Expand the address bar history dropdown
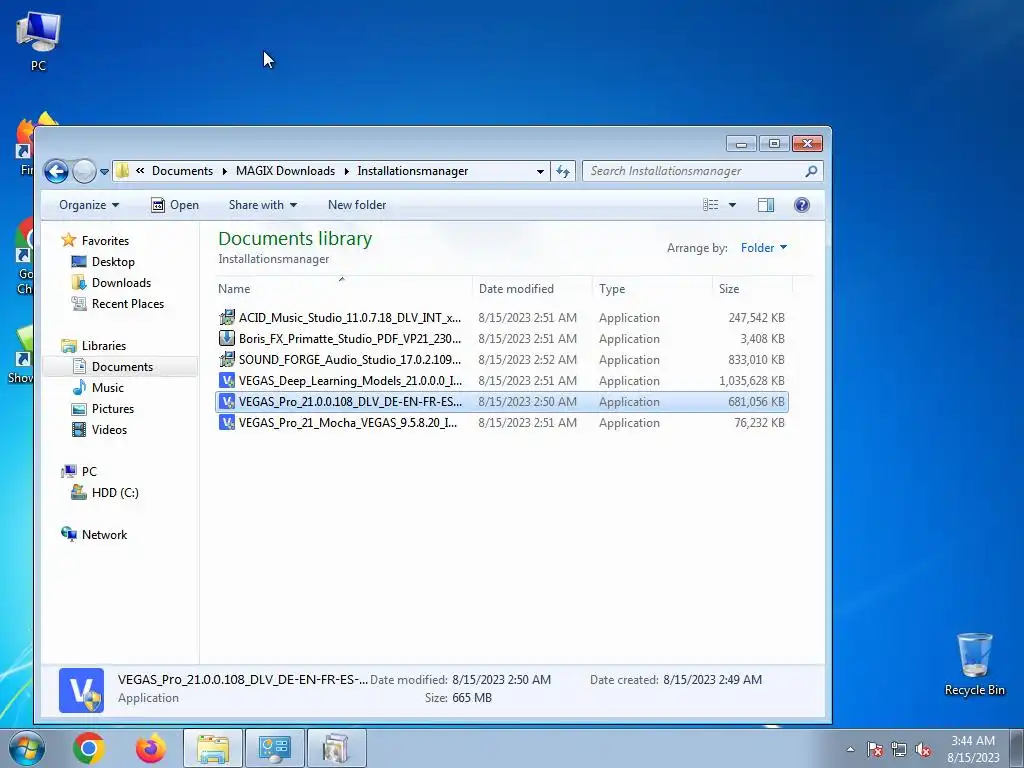Screen dimensions: 1024x768 tap(540, 171)
